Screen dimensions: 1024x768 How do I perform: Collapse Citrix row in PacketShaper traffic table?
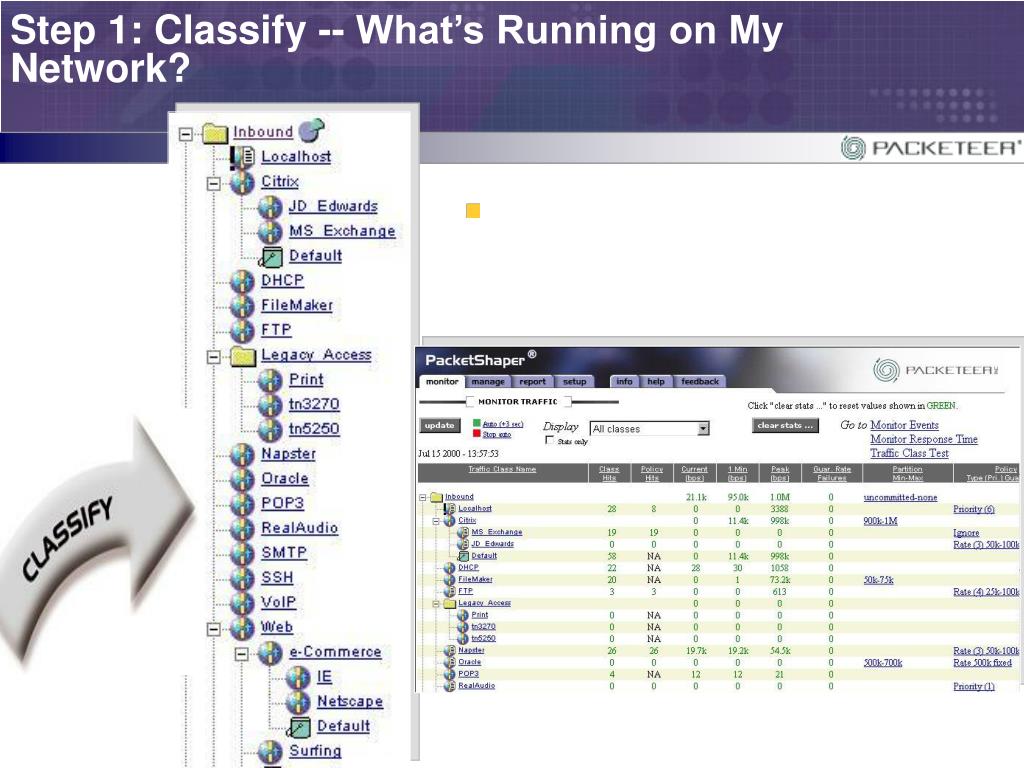point(436,521)
